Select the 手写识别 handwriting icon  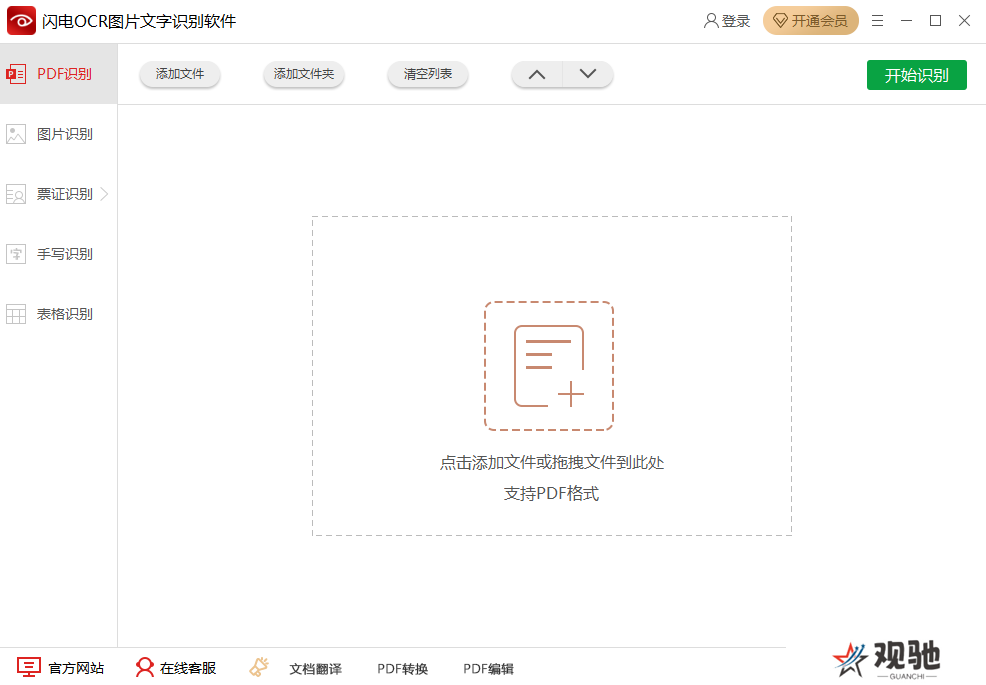(x=16, y=254)
